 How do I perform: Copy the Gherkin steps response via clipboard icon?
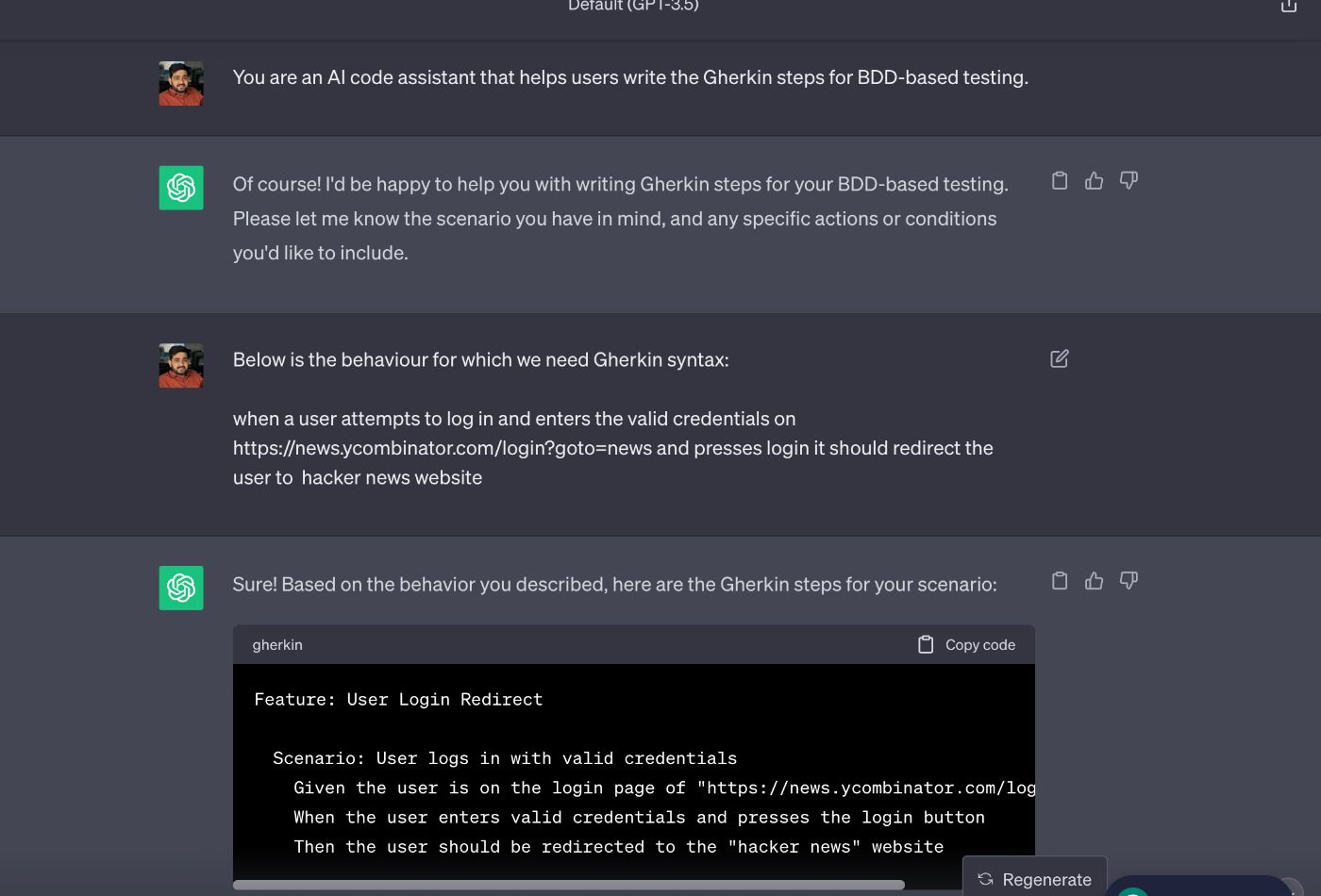tap(1060, 580)
